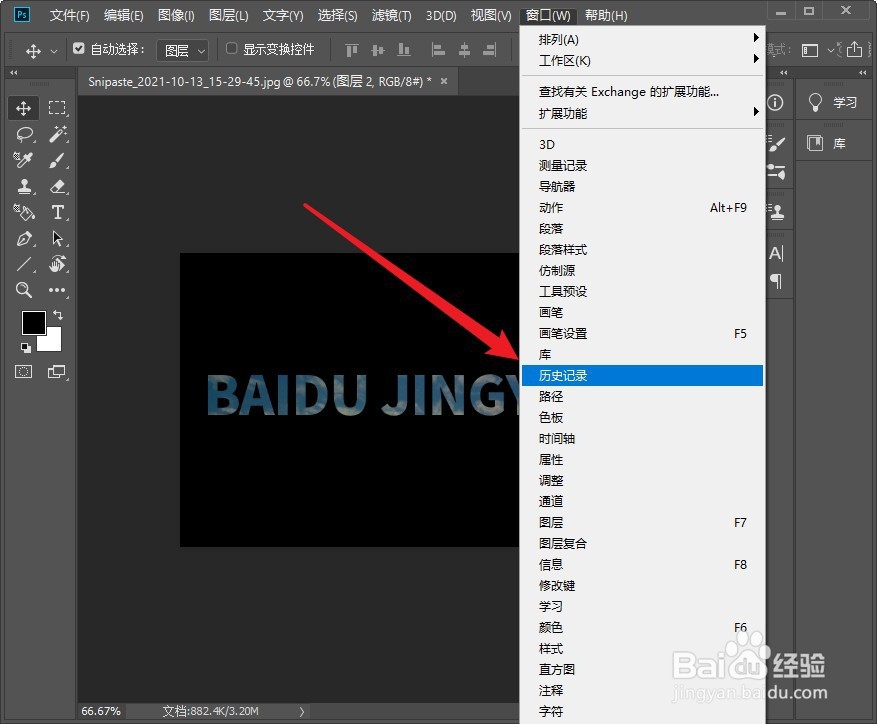Align top edges icon in options bar

pyautogui.click(x=352, y=51)
